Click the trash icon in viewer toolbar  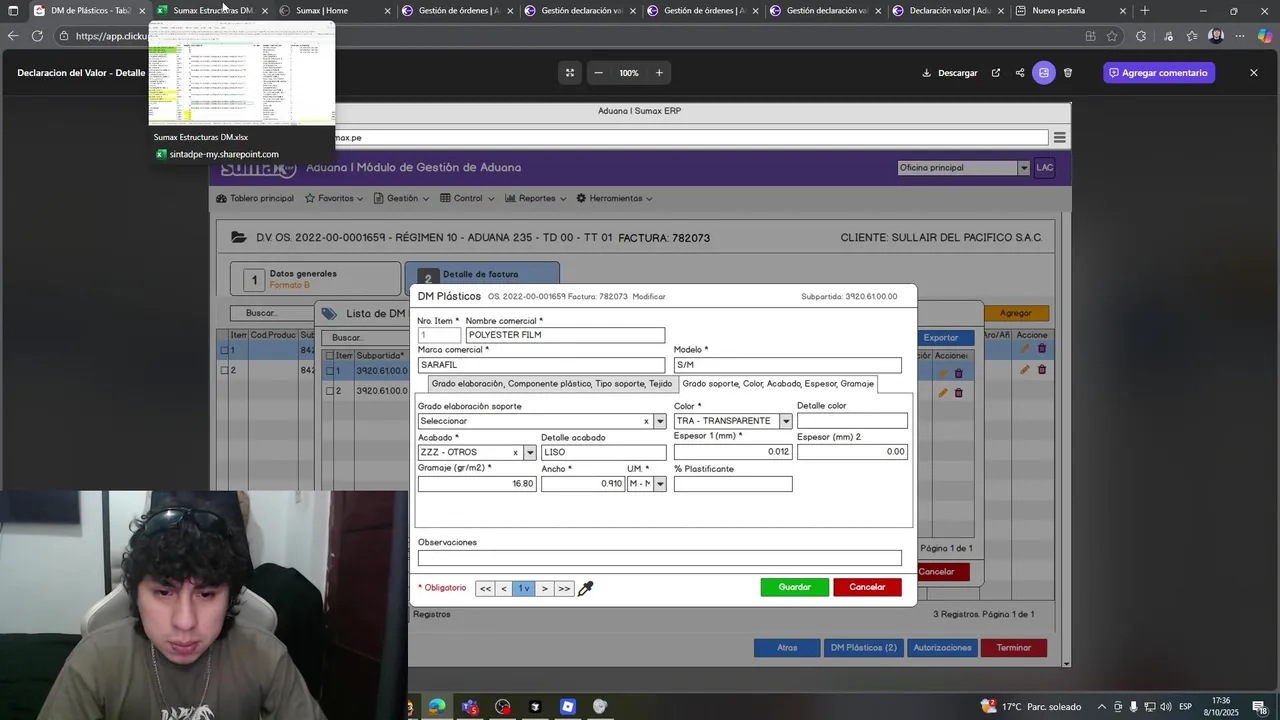[1068, 73]
